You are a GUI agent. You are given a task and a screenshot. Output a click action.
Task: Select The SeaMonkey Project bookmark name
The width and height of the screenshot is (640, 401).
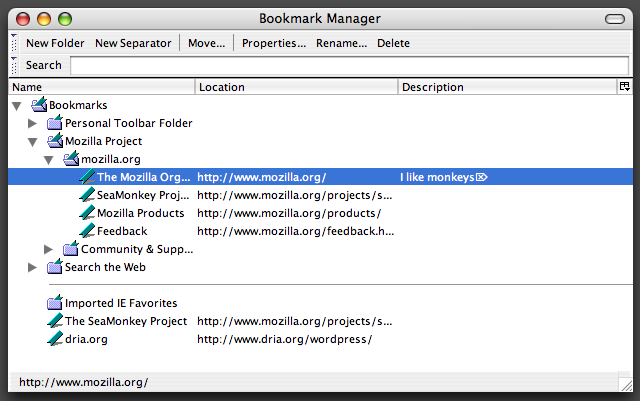point(126,321)
